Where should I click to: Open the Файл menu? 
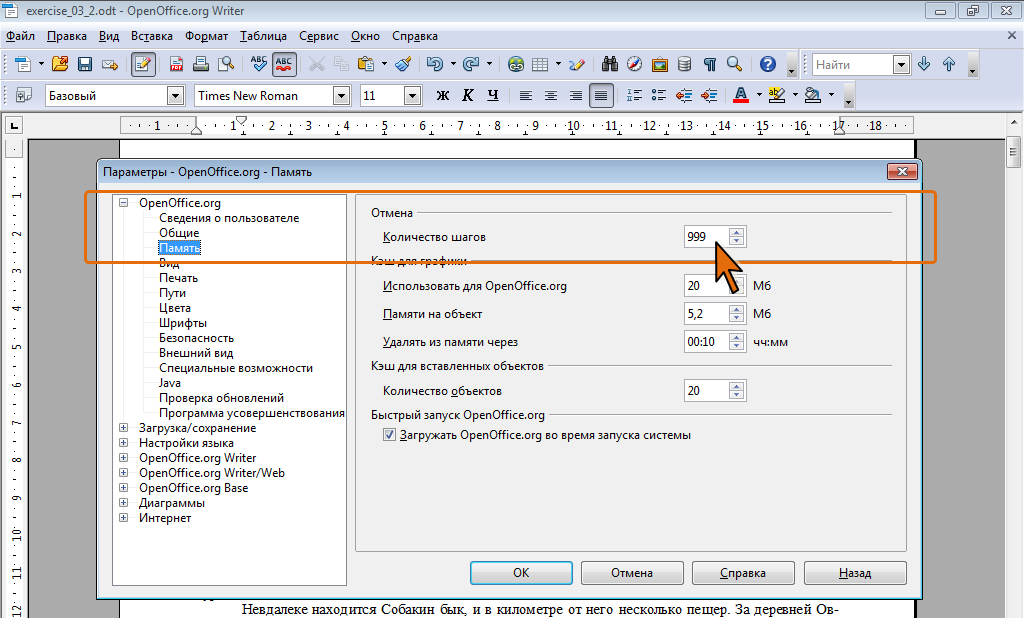point(20,36)
